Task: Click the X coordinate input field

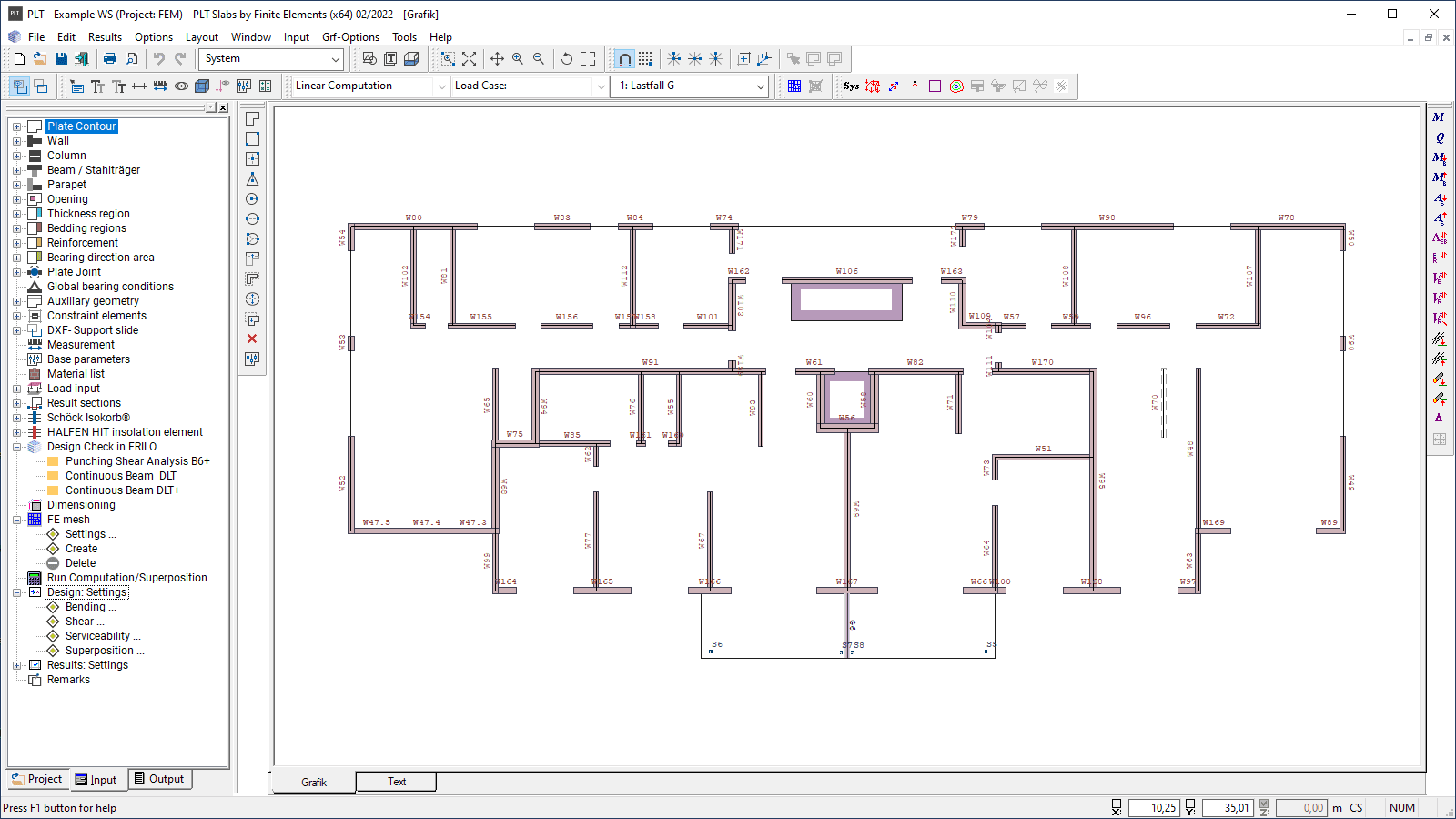Action: click(x=1153, y=807)
